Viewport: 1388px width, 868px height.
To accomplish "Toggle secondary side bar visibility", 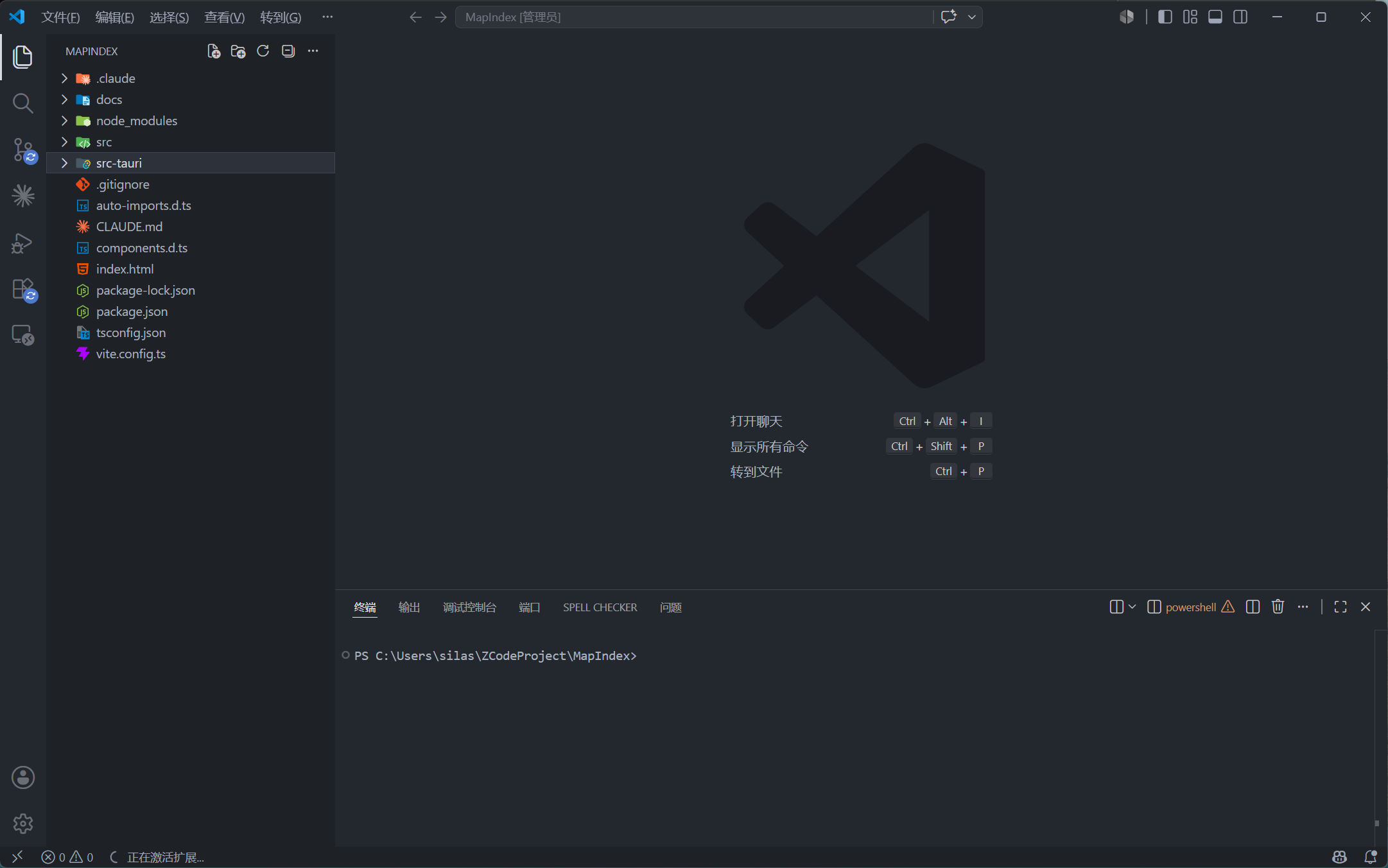I will click(1240, 17).
